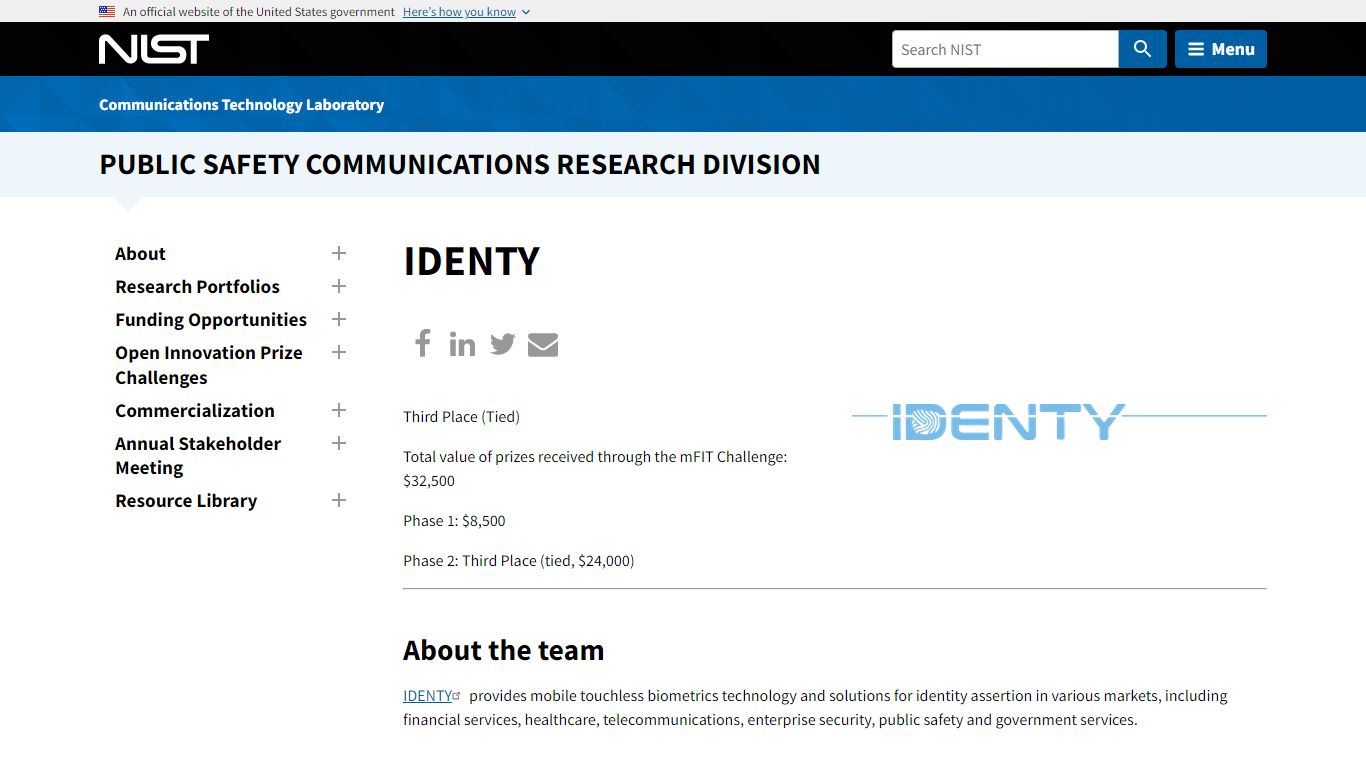Open Research Portfolios sidebar link
1366x768 pixels.
[197, 287]
